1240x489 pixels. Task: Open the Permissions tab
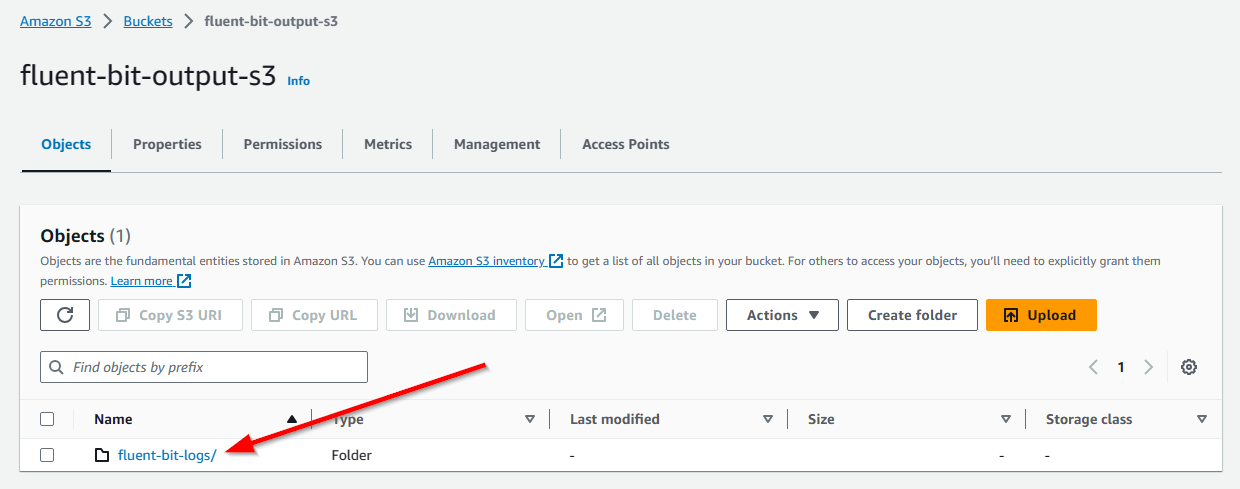[x=283, y=144]
